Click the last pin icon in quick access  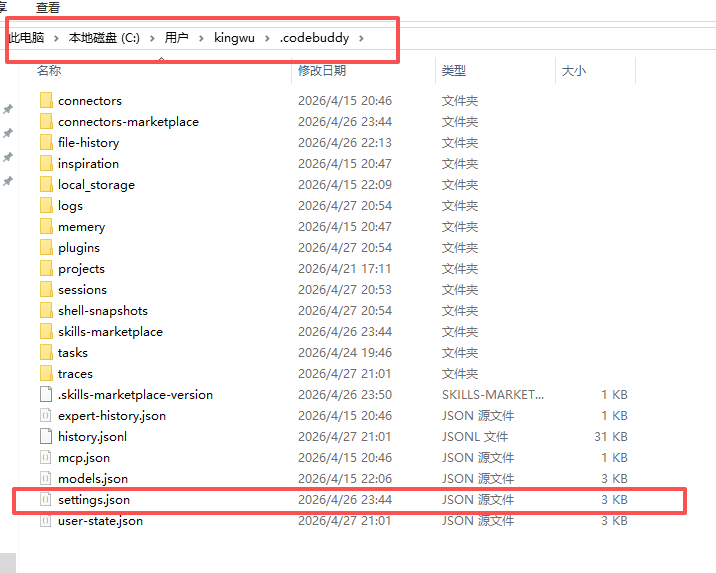click(x=8, y=181)
